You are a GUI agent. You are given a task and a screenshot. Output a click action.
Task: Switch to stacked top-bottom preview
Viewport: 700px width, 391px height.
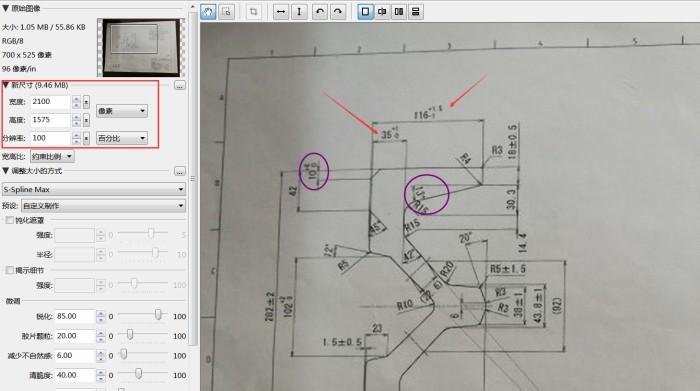click(x=416, y=12)
